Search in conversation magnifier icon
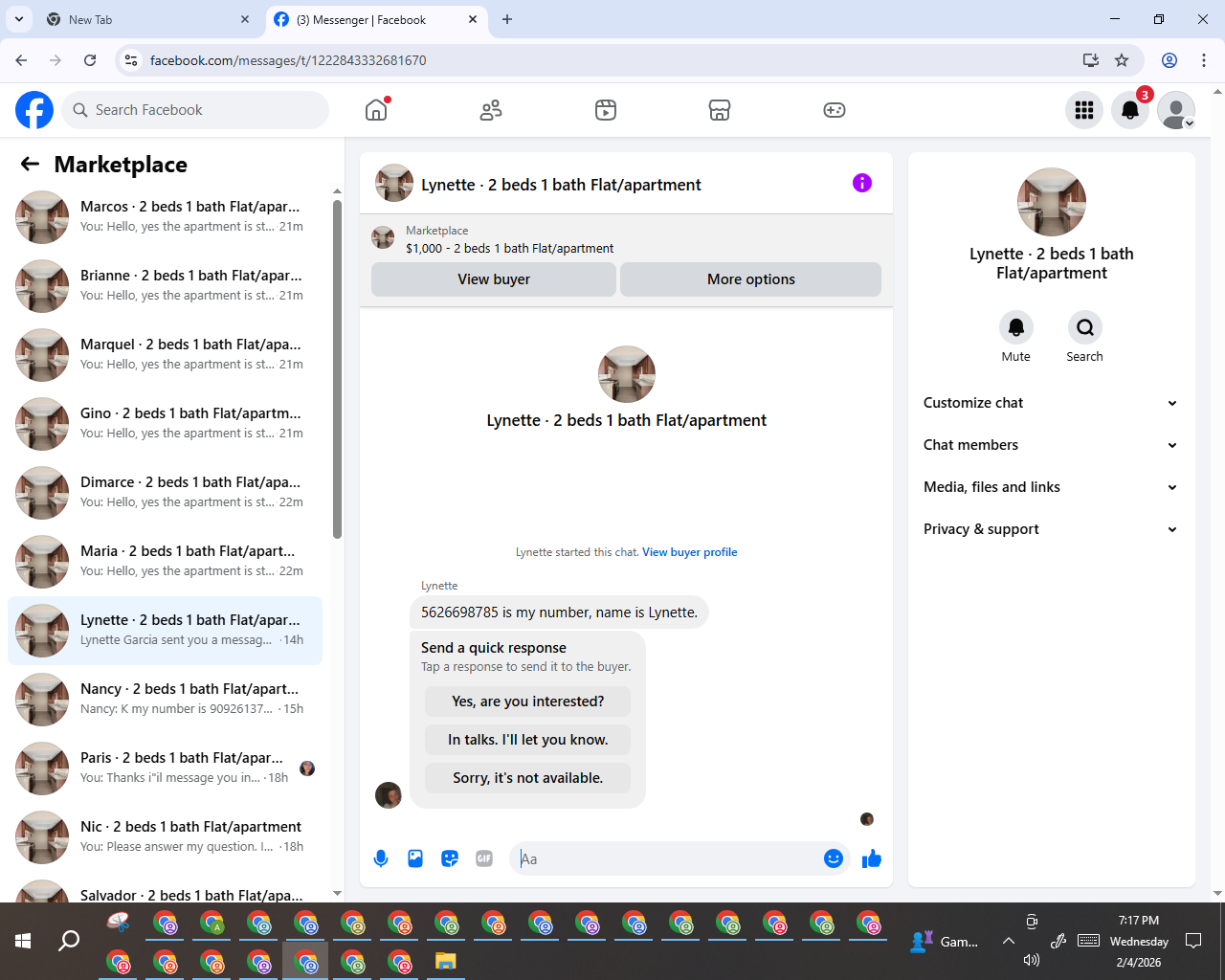 pos(1085,327)
